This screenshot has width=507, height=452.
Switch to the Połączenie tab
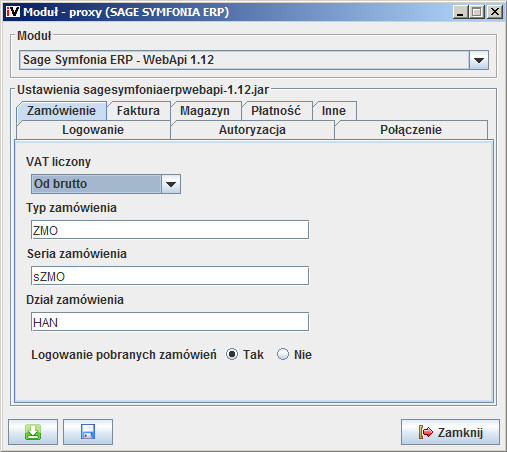(x=411, y=130)
